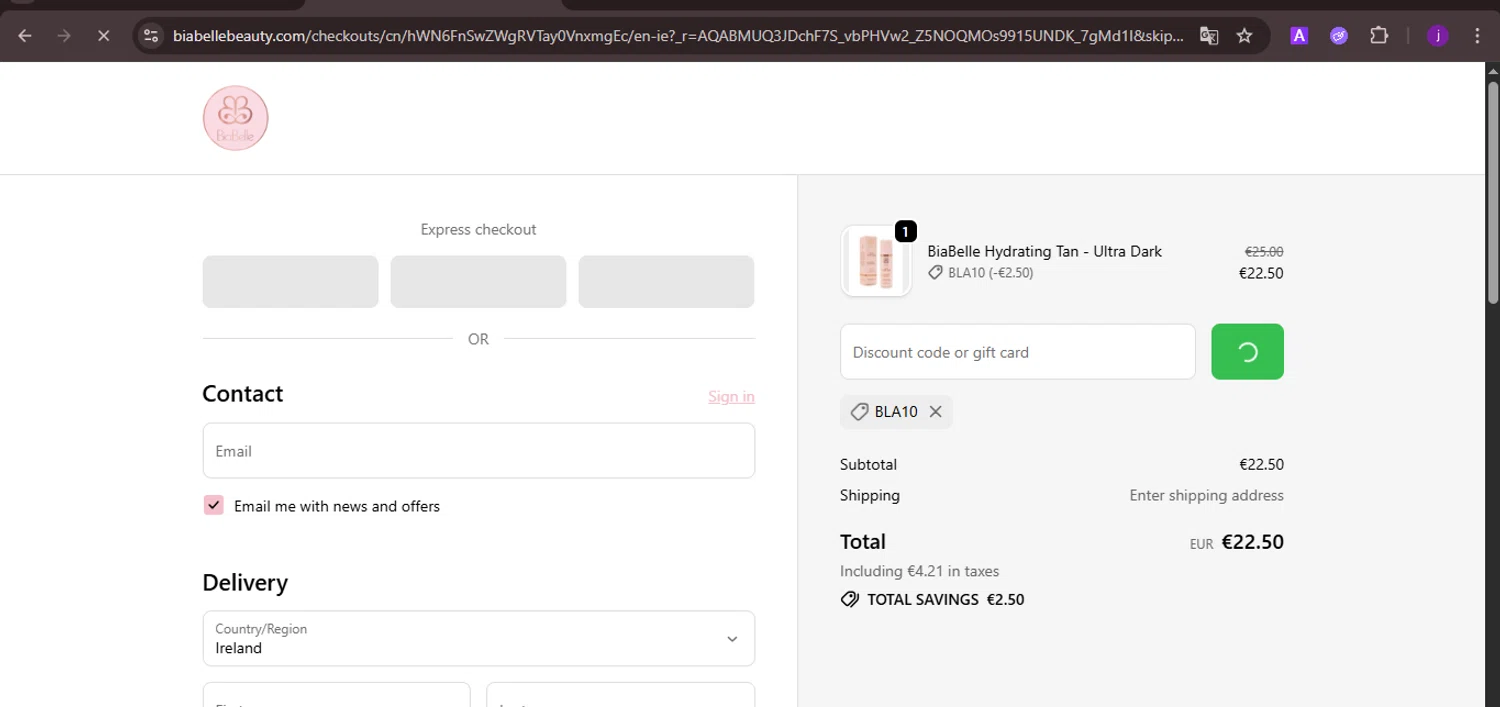The height and width of the screenshot is (707, 1500).
Task: Click the green apply discount button
Action: [1247, 352]
